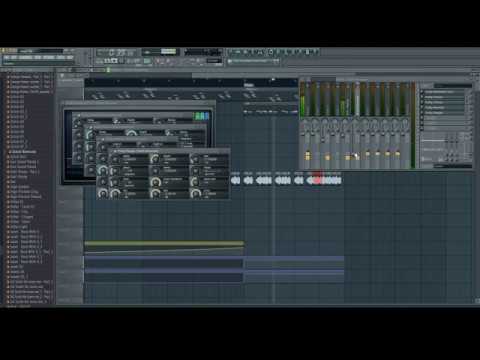480x360 pixels.
Task: Open the HELP menu in the main menu bar
Action: tap(70, 57)
